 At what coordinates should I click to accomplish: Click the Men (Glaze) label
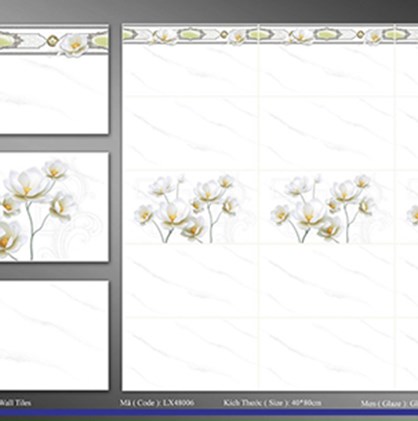[x=389, y=403]
